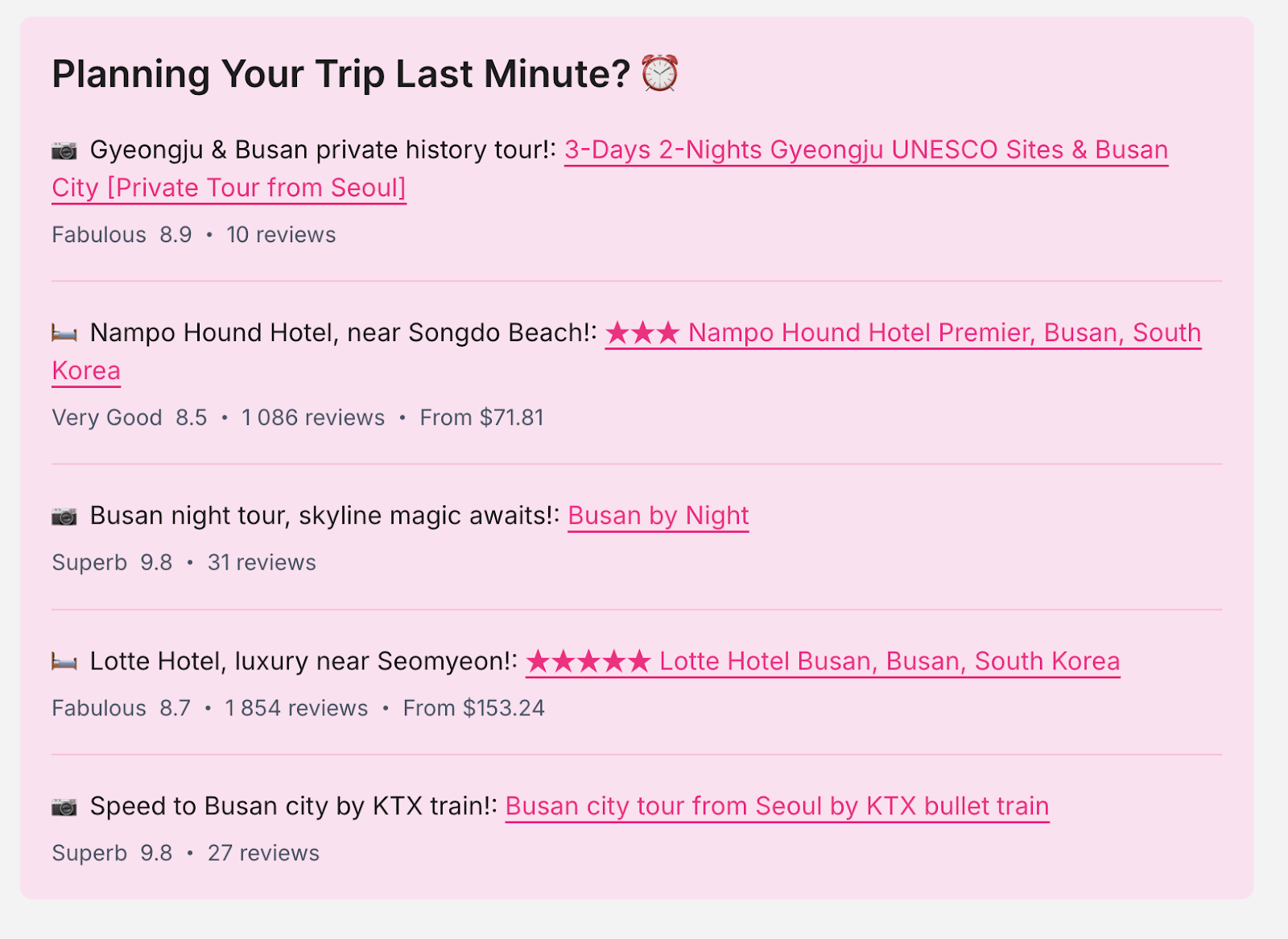Screen dimensions: 1288x939
Task: Click the five-star rating of Lotte Hotel
Action: click(588, 661)
